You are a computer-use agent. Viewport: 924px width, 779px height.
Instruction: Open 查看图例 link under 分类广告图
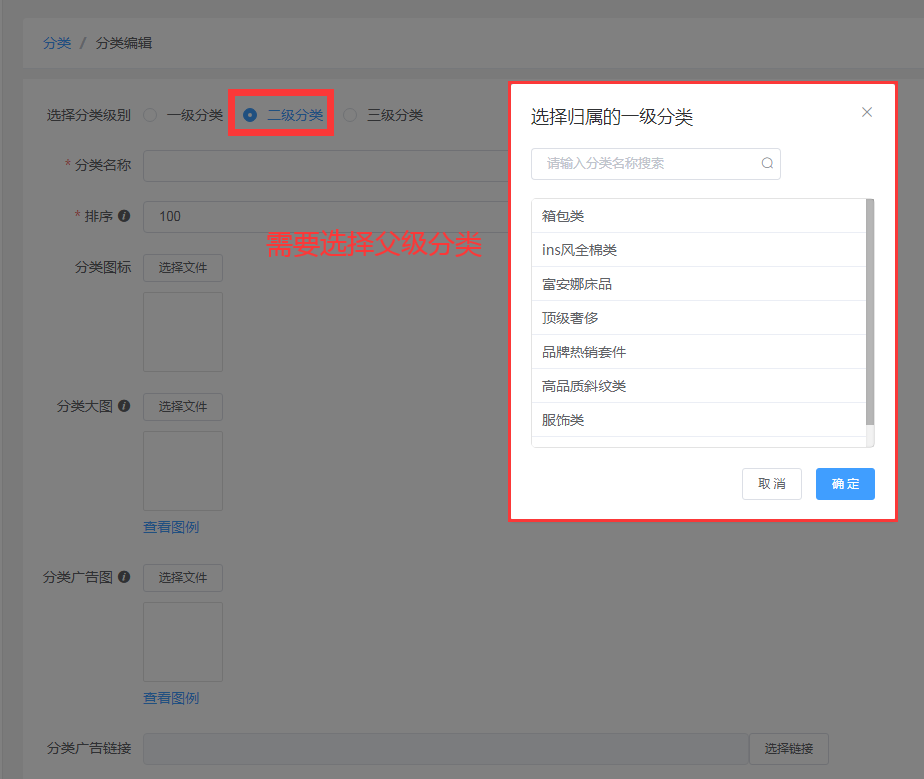coord(171,698)
